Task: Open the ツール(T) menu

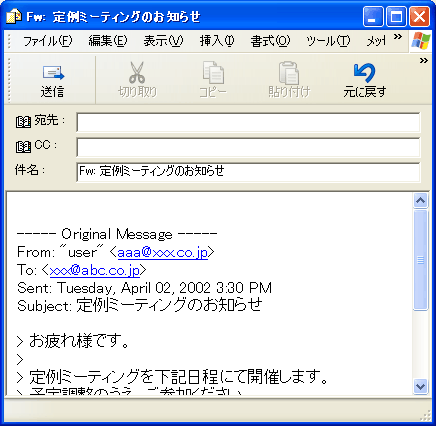Action: coord(328,41)
